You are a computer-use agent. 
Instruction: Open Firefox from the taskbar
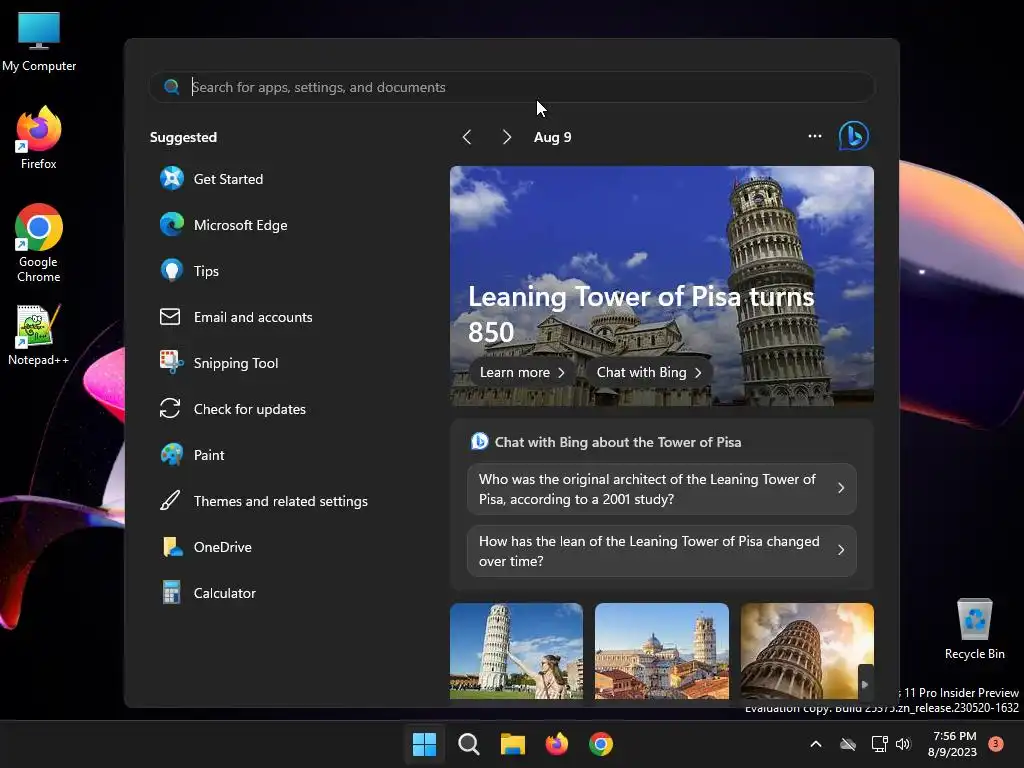tap(556, 744)
